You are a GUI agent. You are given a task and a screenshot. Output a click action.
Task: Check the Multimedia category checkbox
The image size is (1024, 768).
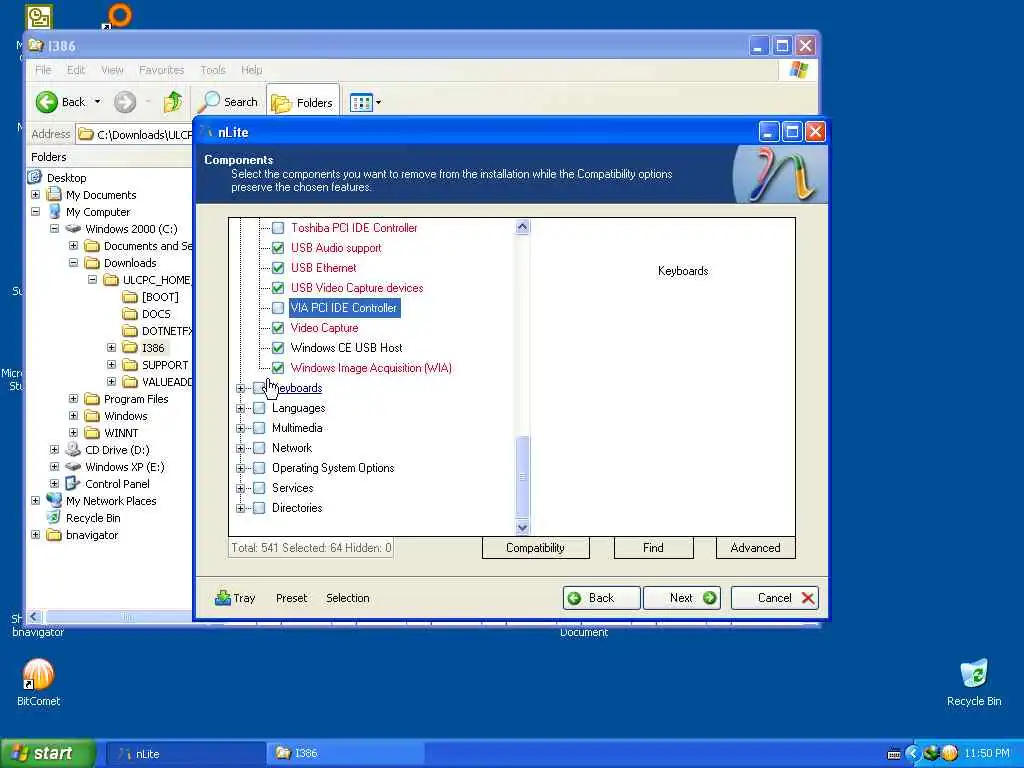[259, 428]
